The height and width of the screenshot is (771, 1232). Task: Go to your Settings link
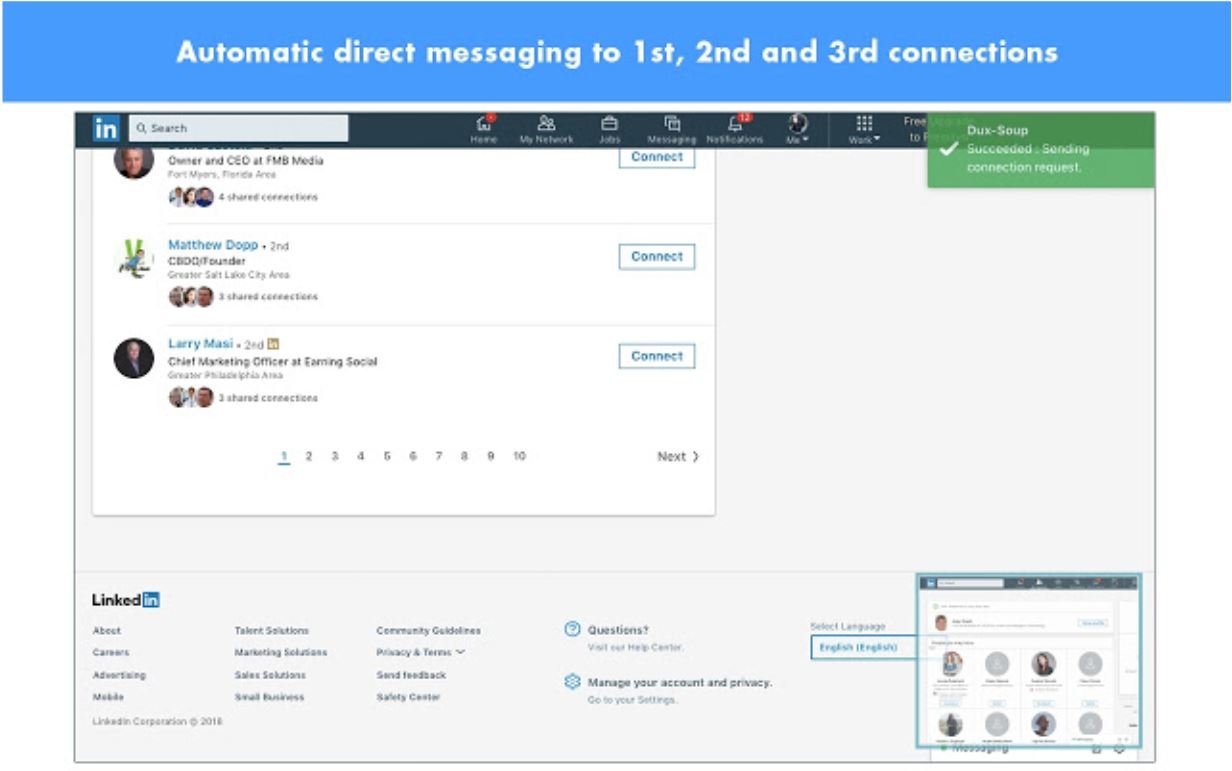tap(632, 700)
